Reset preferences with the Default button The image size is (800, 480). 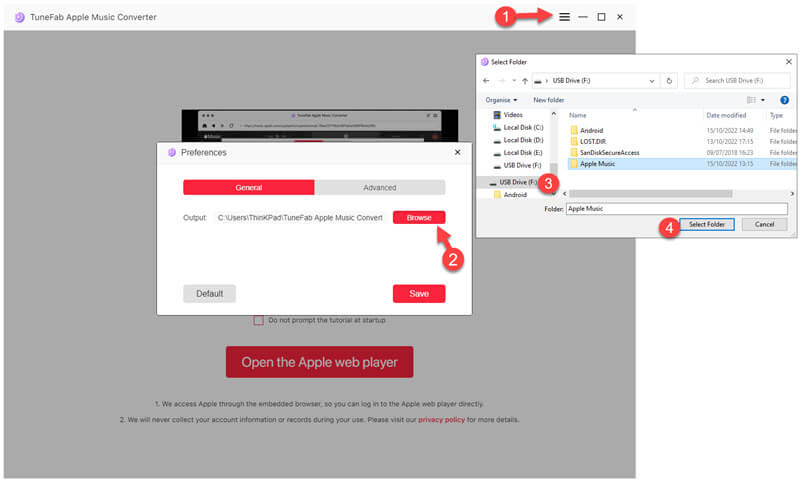209,293
